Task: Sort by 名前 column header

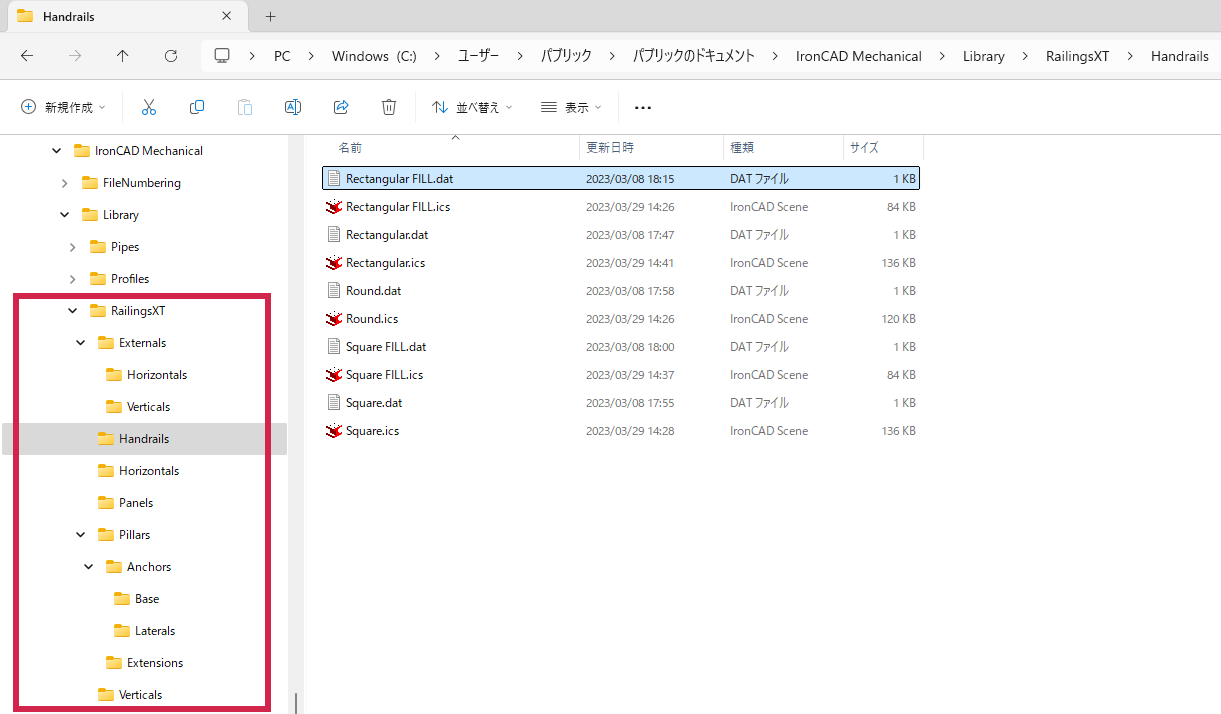Action: click(x=350, y=147)
